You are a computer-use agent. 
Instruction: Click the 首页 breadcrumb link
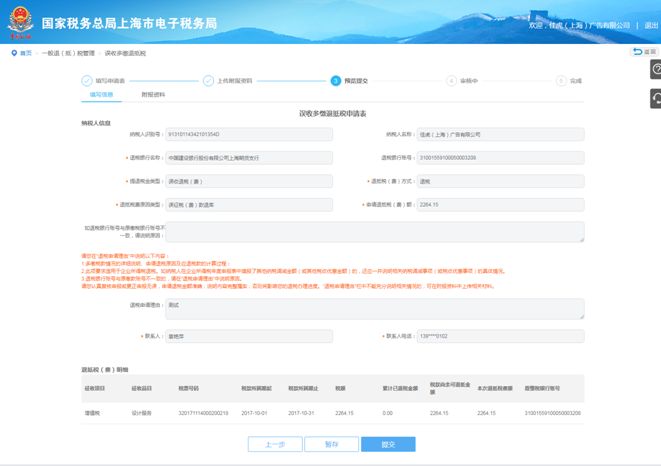click(26, 52)
